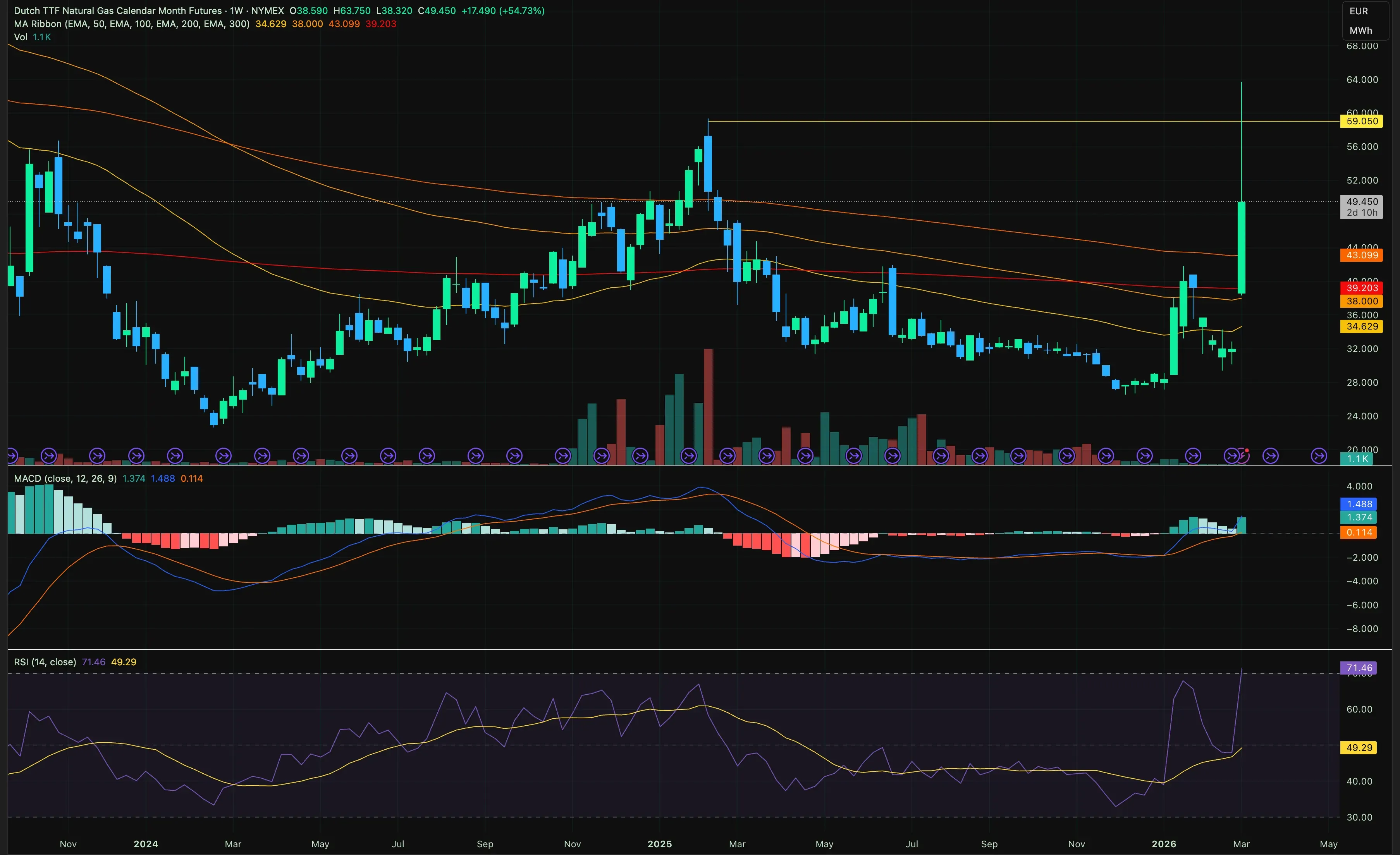The image size is (1400, 855).
Task: Select the Vol indicator legend label
Action: (21, 37)
